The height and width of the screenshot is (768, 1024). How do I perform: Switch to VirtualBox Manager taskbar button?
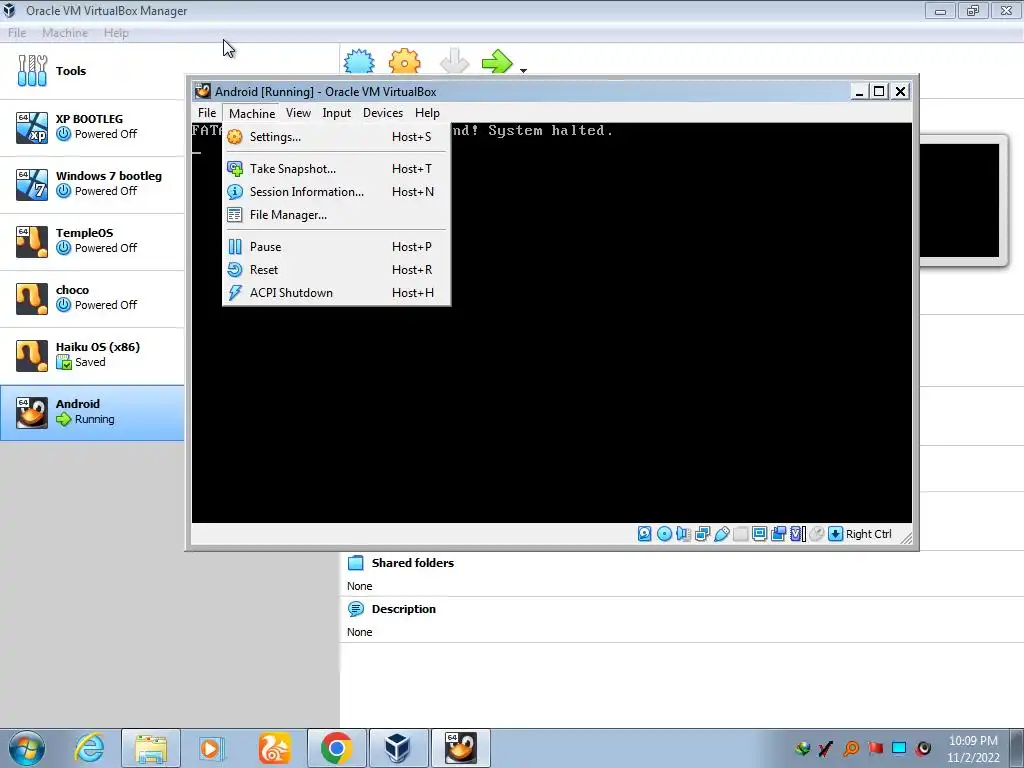(398, 748)
